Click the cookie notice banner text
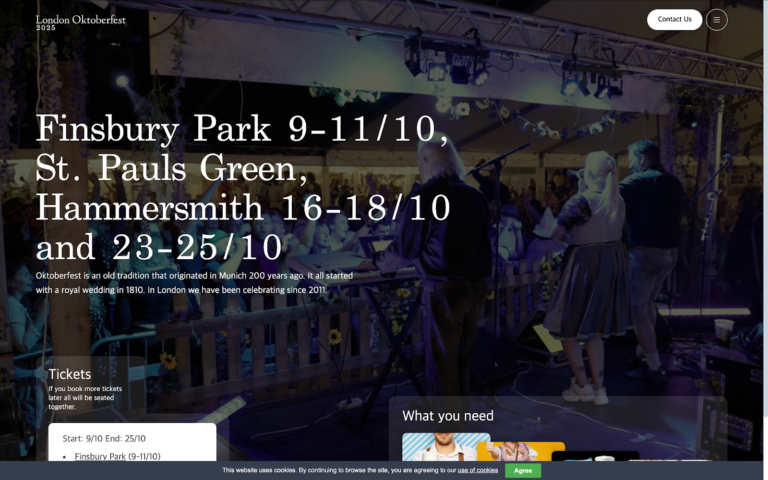Image resolution: width=768 pixels, height=480 pixels. tap(340, 470)
